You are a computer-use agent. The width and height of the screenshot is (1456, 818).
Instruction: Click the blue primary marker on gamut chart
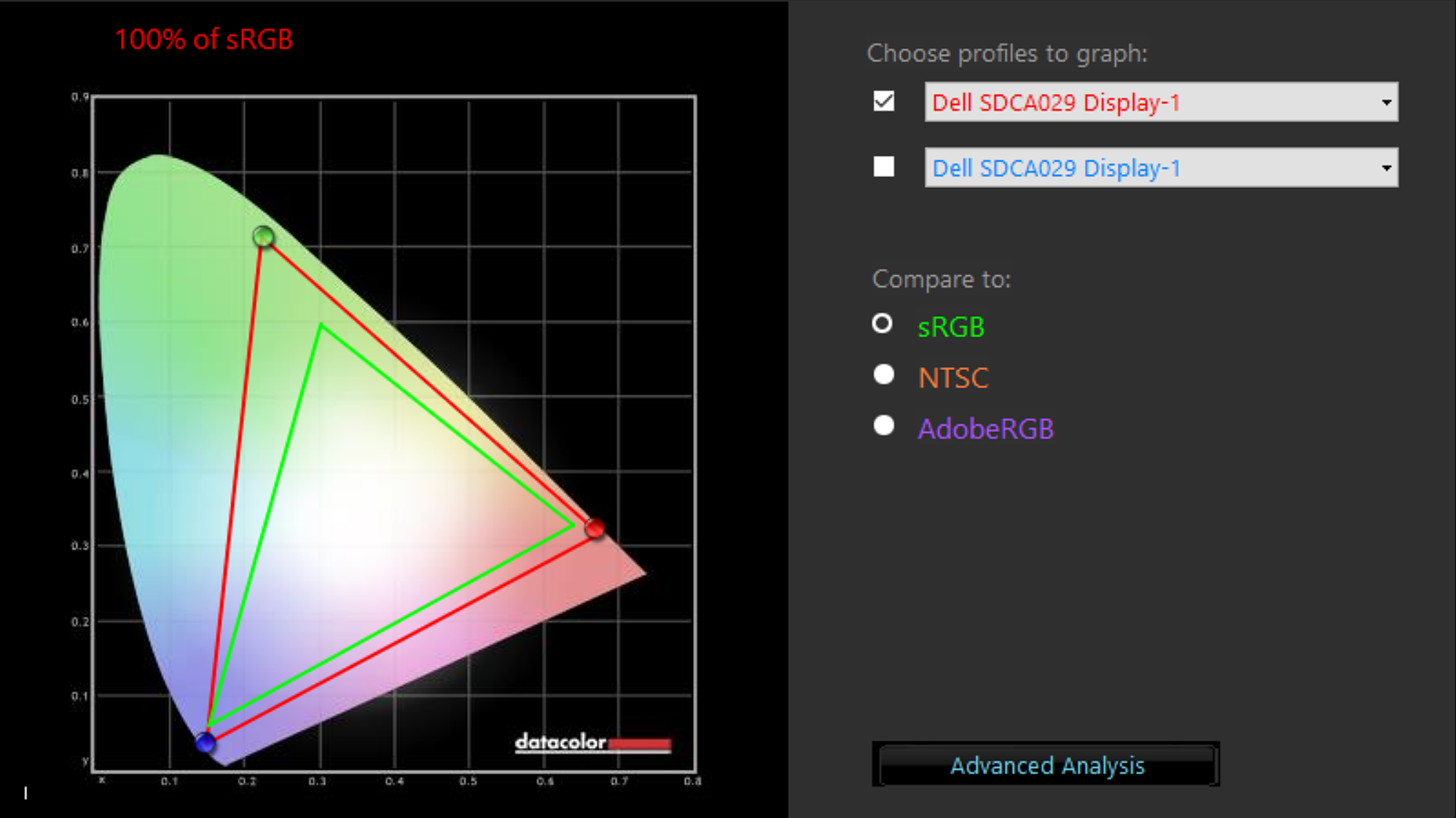pyautogui.click(x=206, y=742)
